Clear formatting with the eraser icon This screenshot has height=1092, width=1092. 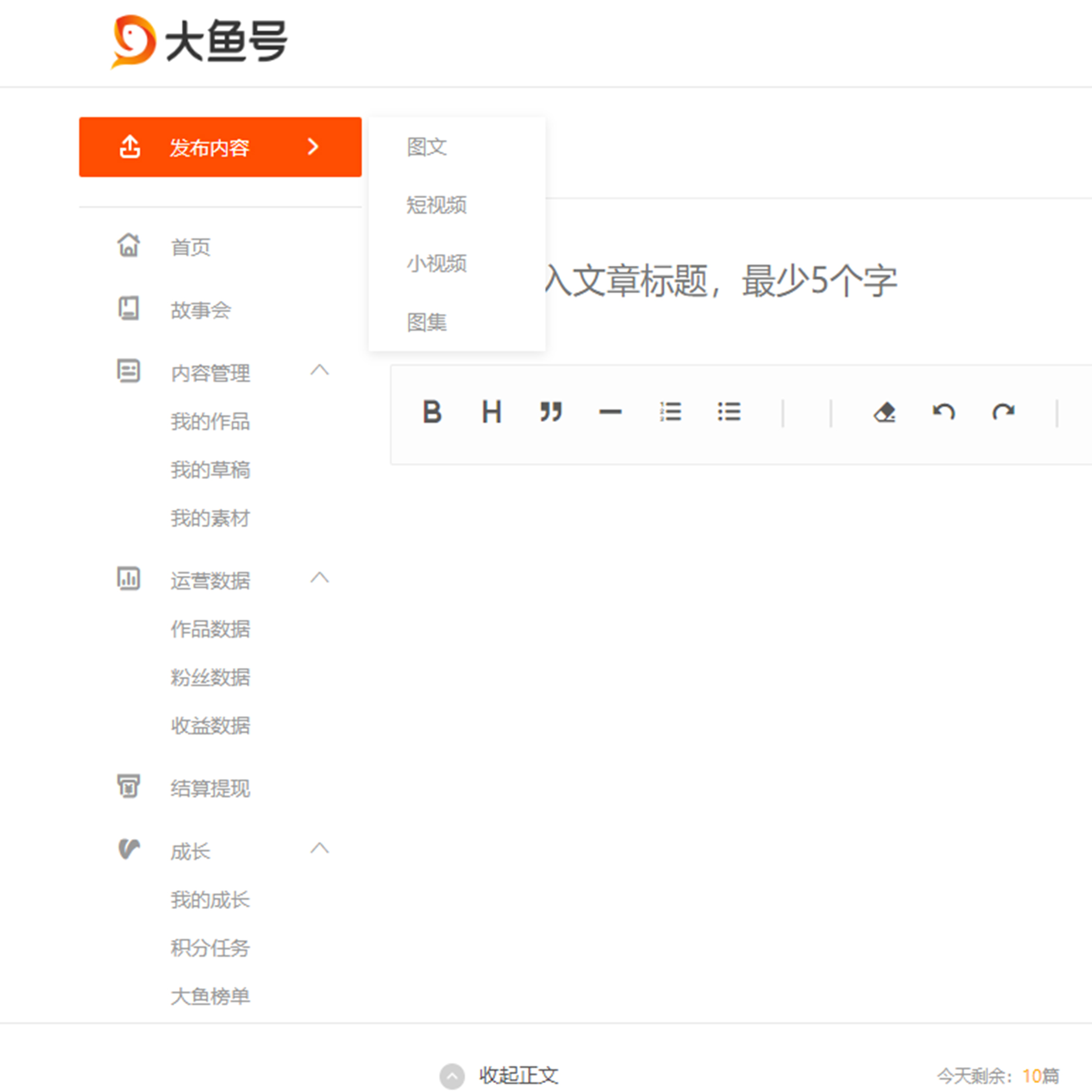[x=884, y=412]
